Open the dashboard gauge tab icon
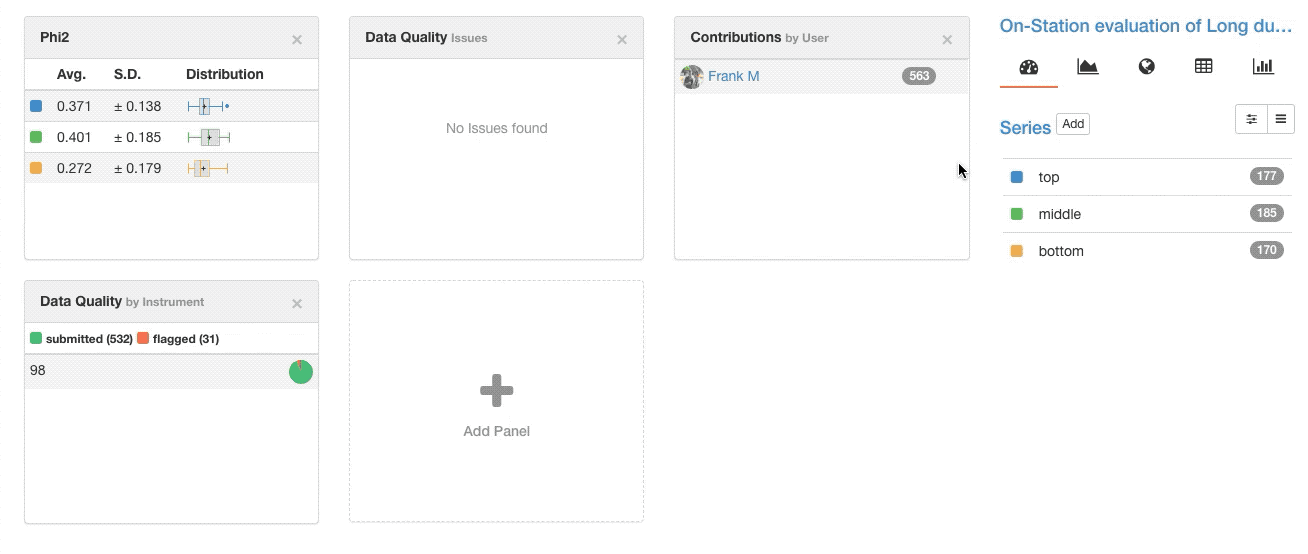Screen dimensions: 1308x554 pyautogui.click(x=1029, y=67)
